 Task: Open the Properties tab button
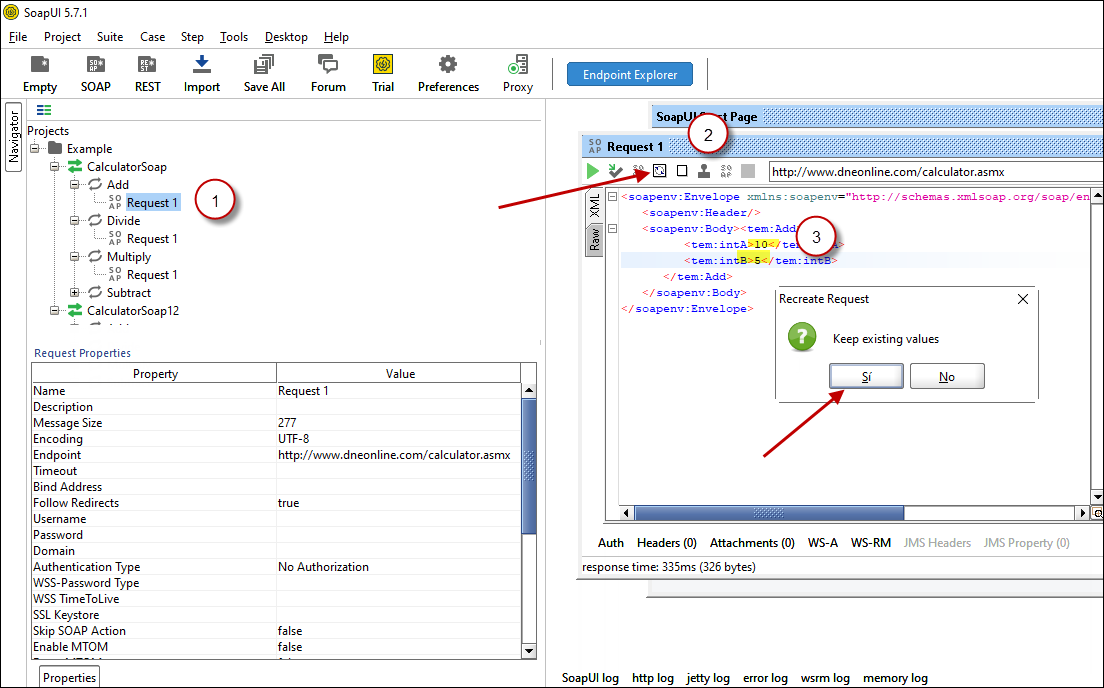[x=69, y=677]
